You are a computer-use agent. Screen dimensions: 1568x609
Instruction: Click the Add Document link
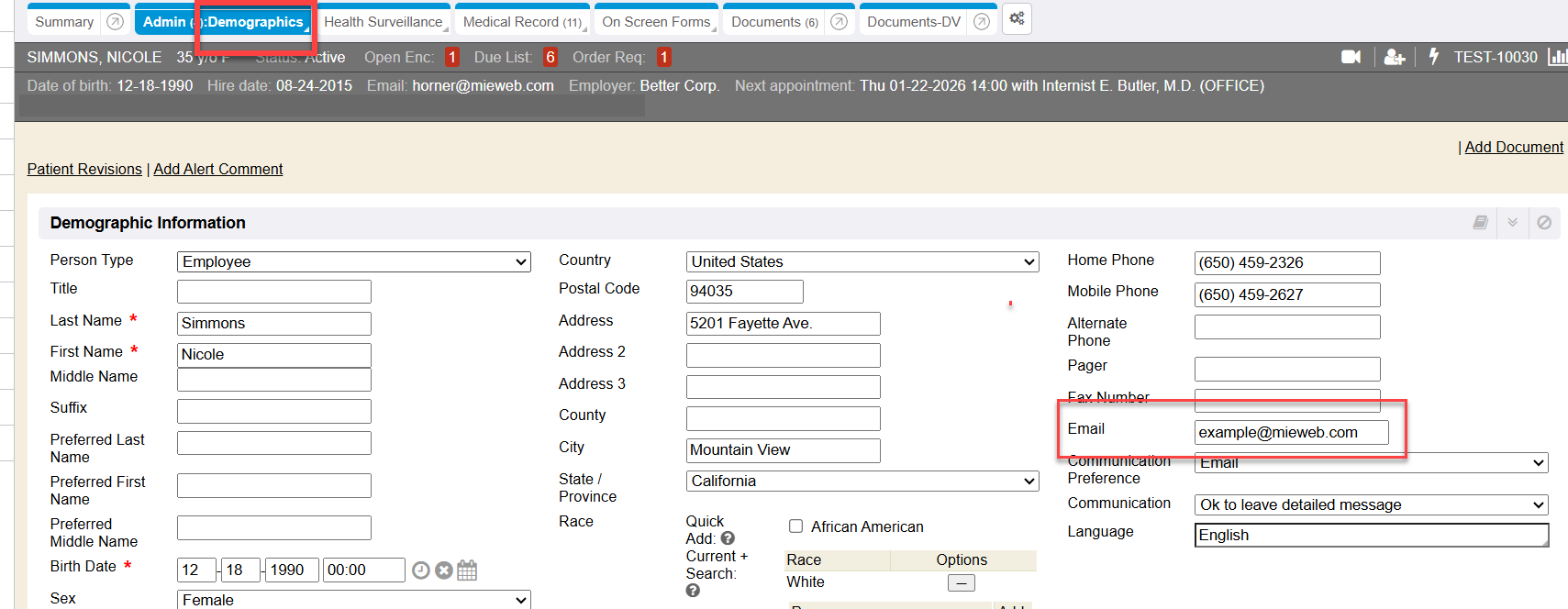point(1513,147)
